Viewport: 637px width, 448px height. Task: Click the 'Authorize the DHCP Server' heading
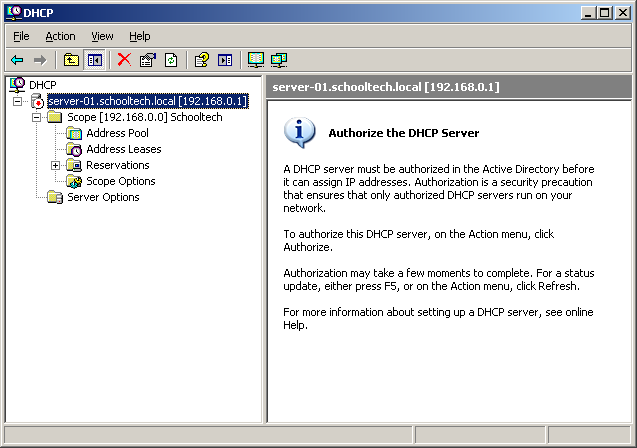pos(404,133)
